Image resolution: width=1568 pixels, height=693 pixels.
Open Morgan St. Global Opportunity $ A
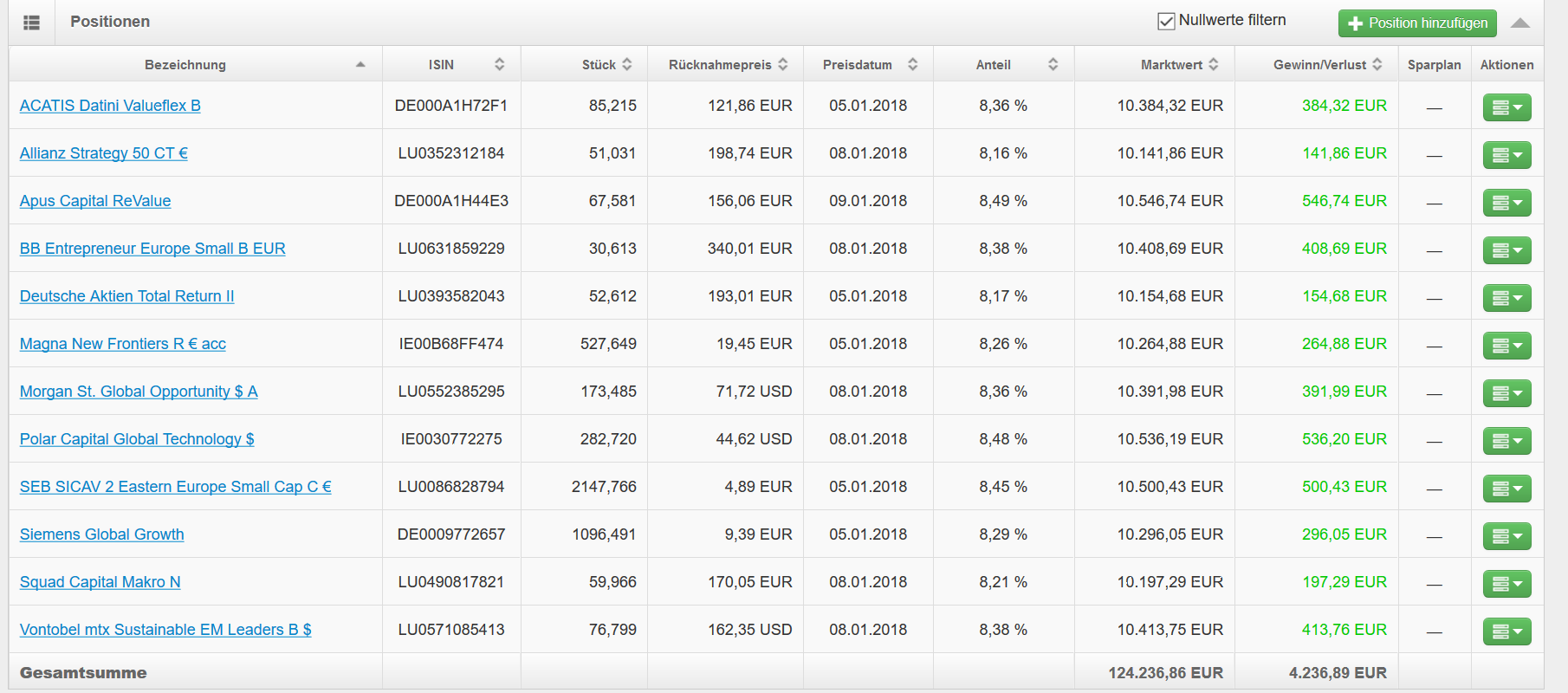[x=139, y=392]
